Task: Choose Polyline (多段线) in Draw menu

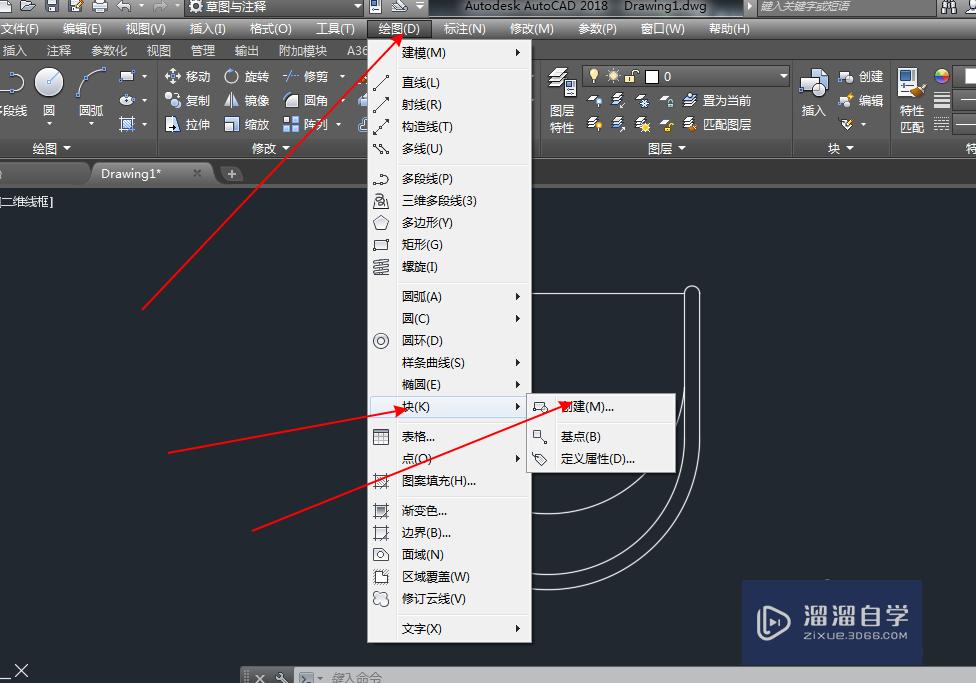Action: tap(449, 179)
